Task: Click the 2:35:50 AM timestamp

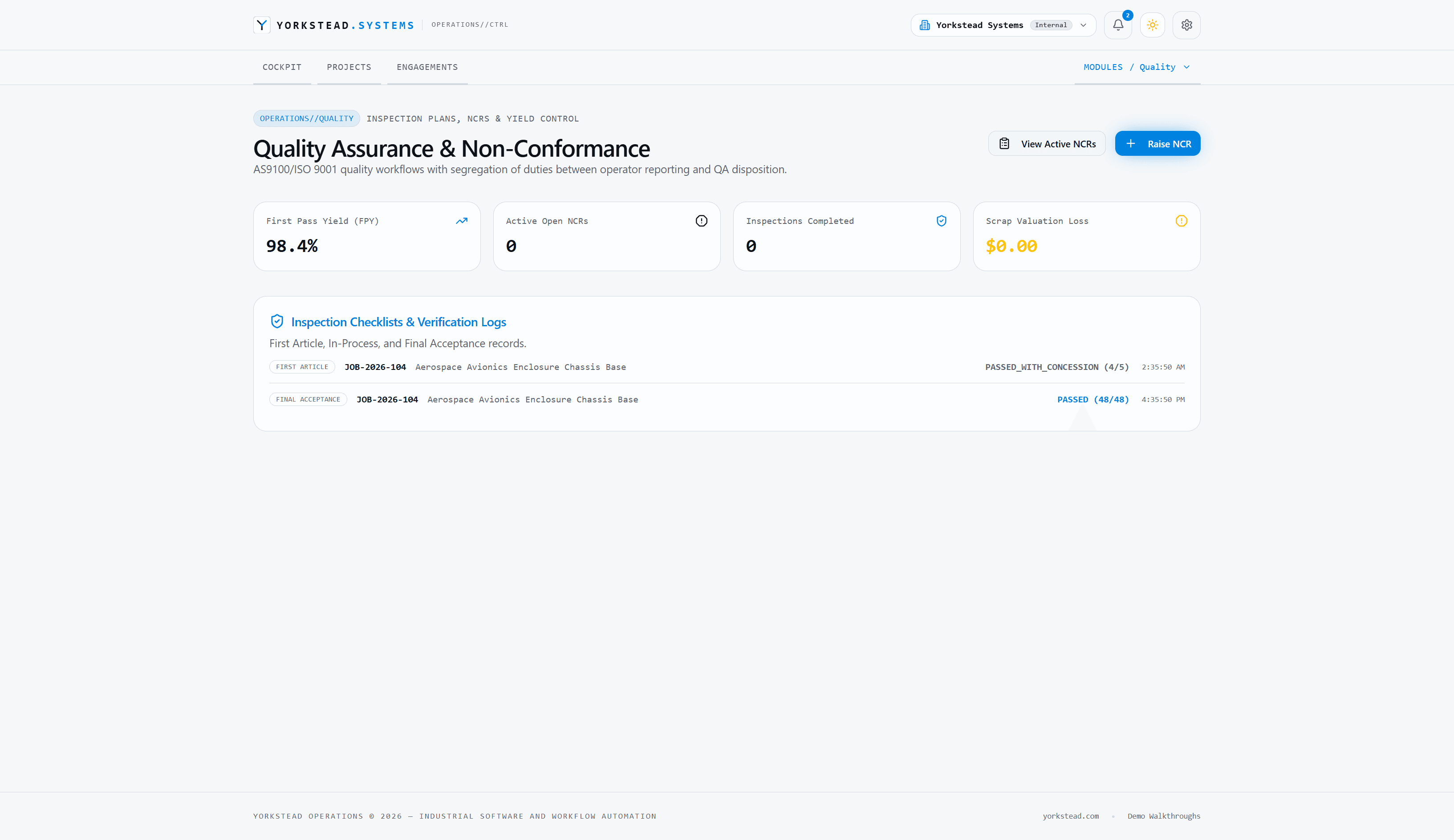Action: click(1163, 367)
